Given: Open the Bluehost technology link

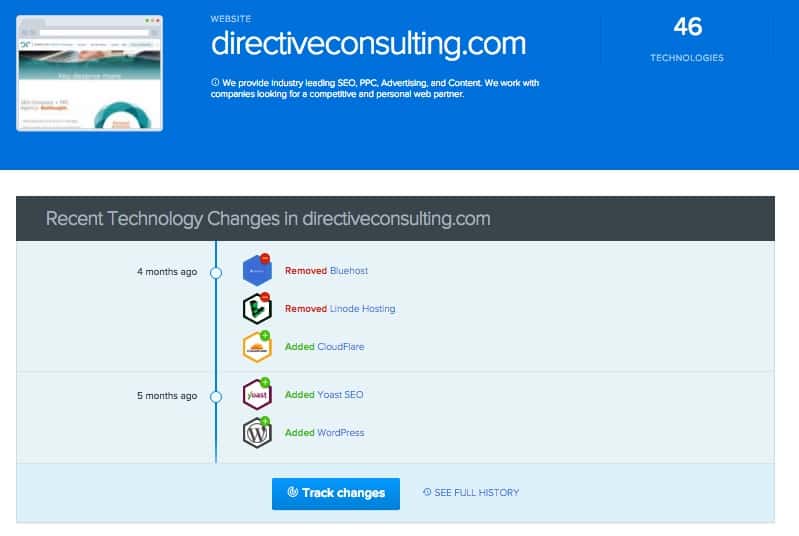Looking at the screenshot, I should point(349,271).
